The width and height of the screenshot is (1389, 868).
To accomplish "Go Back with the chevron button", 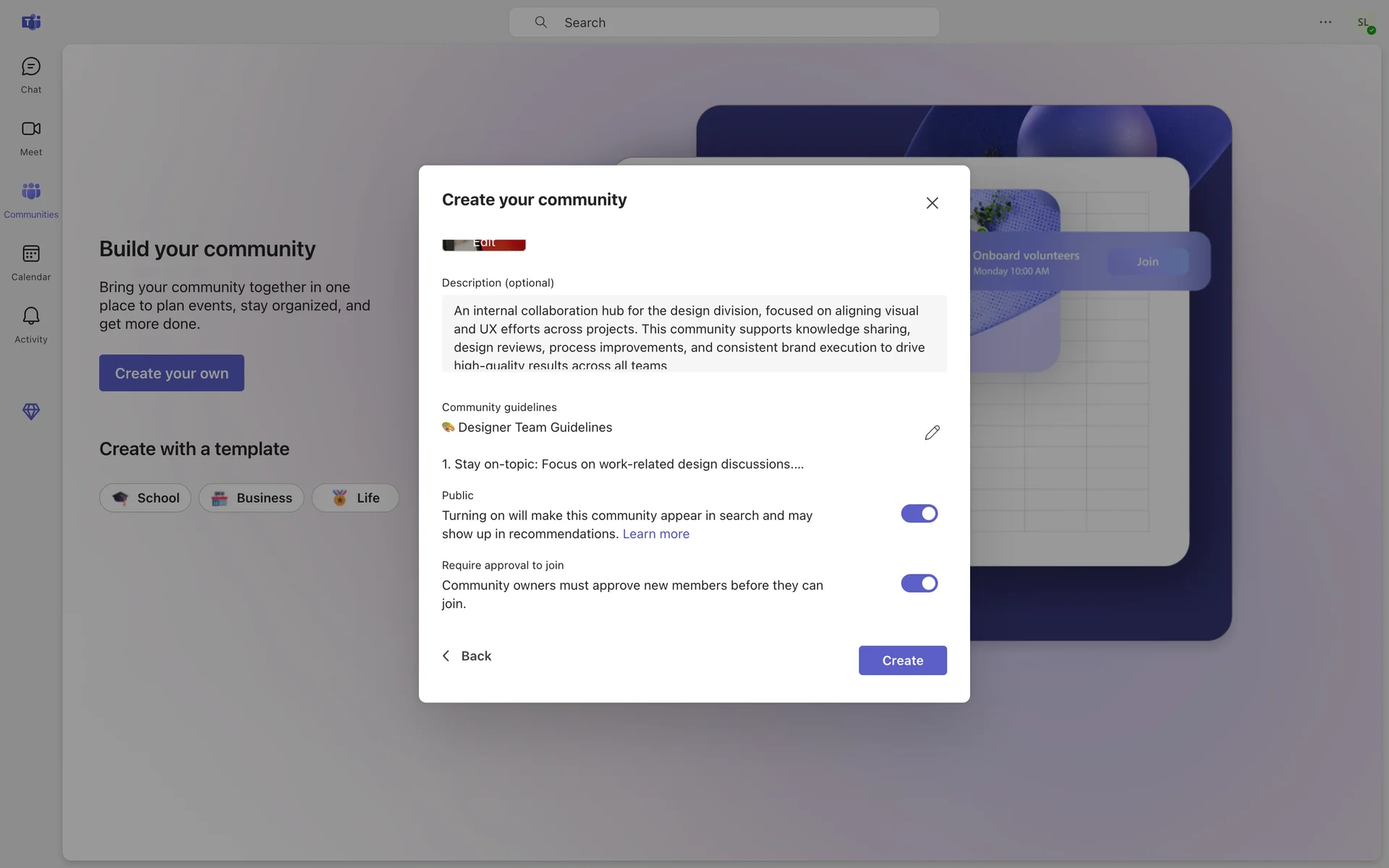I will (x=467, y=655).
